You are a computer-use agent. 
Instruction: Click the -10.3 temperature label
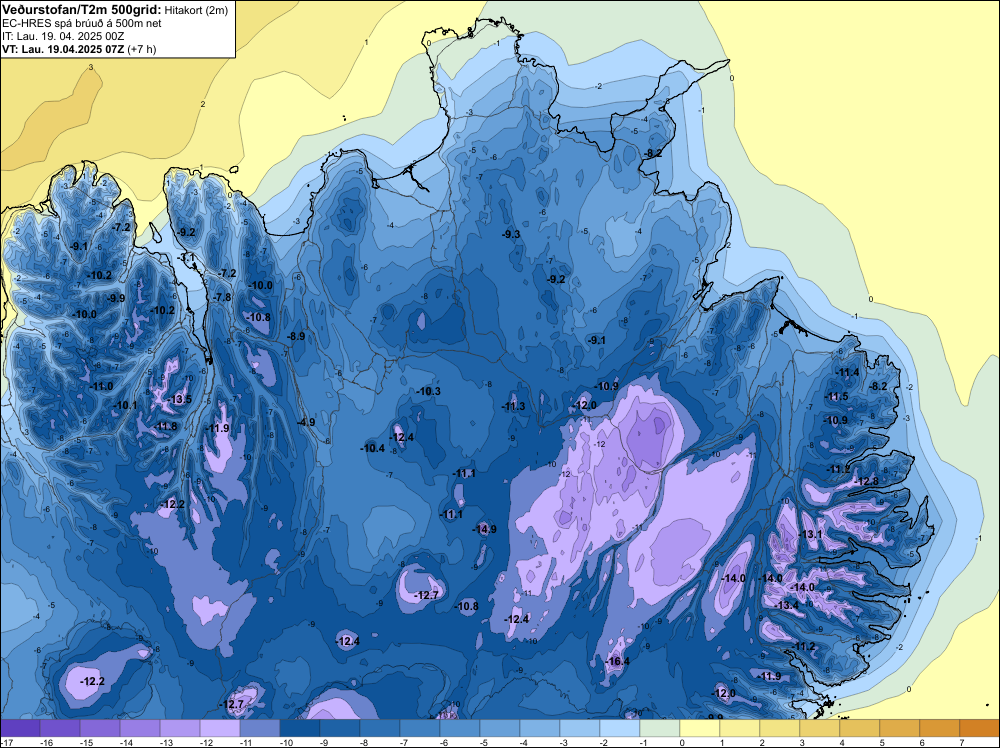tap(428, 391)
